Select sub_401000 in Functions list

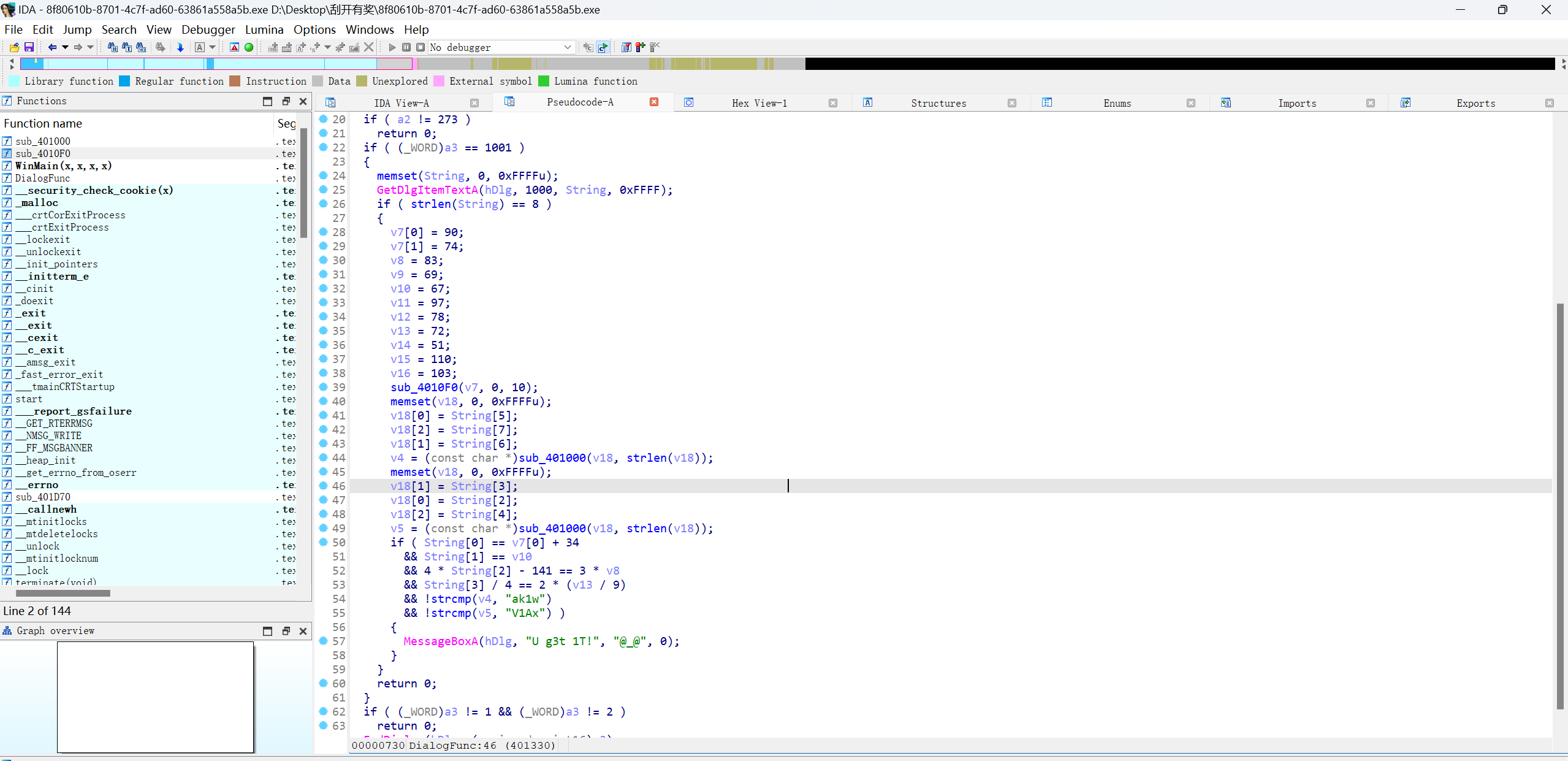tap(43, 141)
